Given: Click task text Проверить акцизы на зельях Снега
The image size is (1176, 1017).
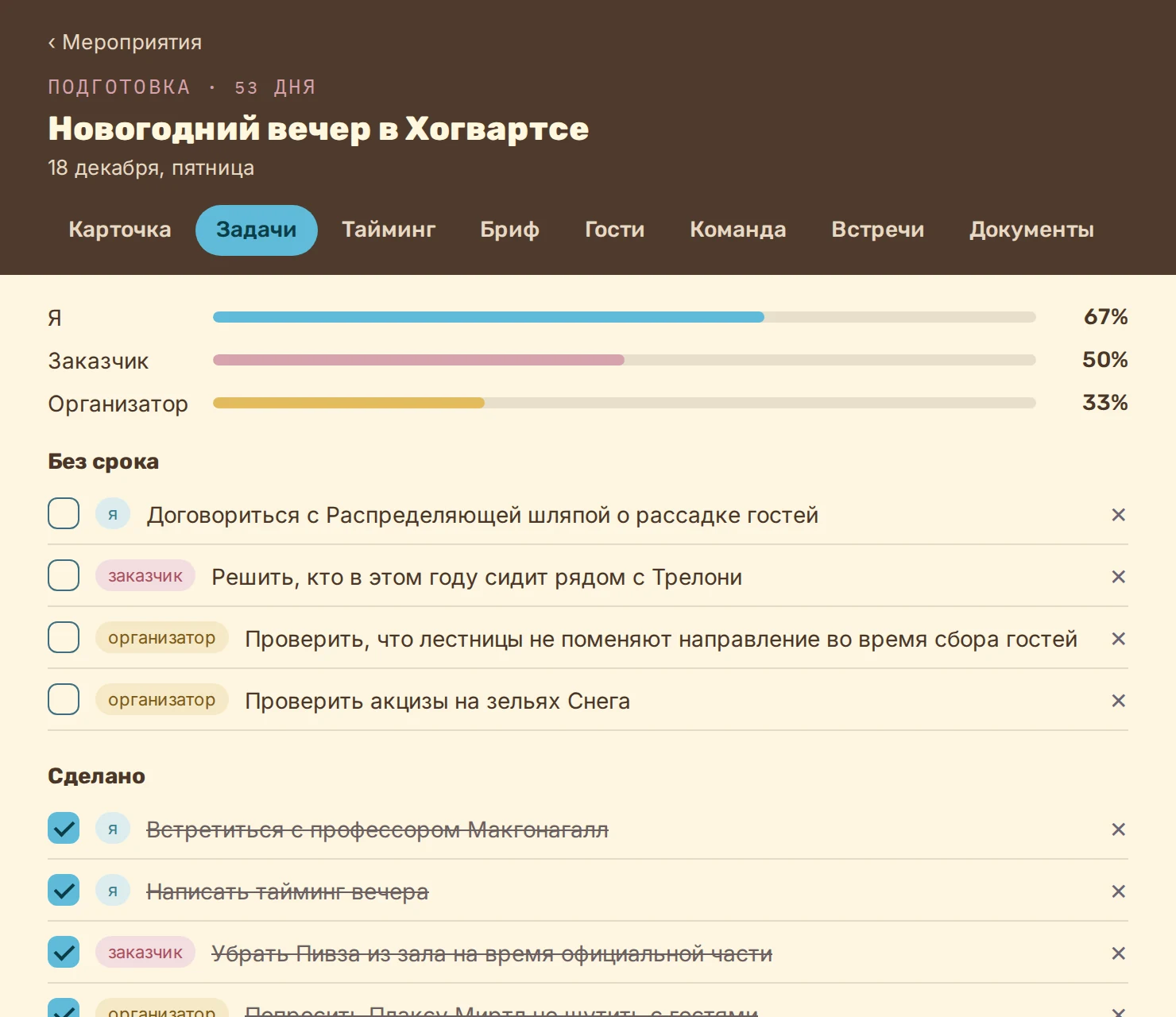Looking at the screenshot, I should [x=437, y=701].
